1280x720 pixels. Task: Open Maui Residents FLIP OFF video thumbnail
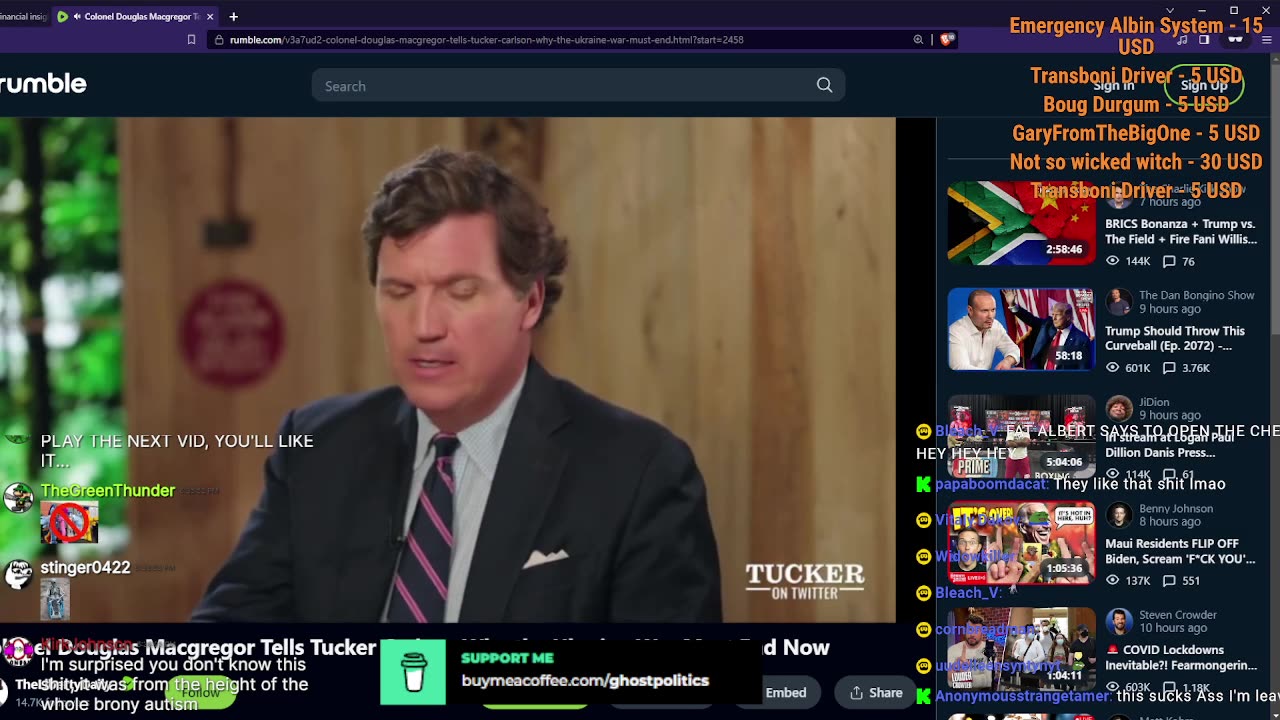1021,542
